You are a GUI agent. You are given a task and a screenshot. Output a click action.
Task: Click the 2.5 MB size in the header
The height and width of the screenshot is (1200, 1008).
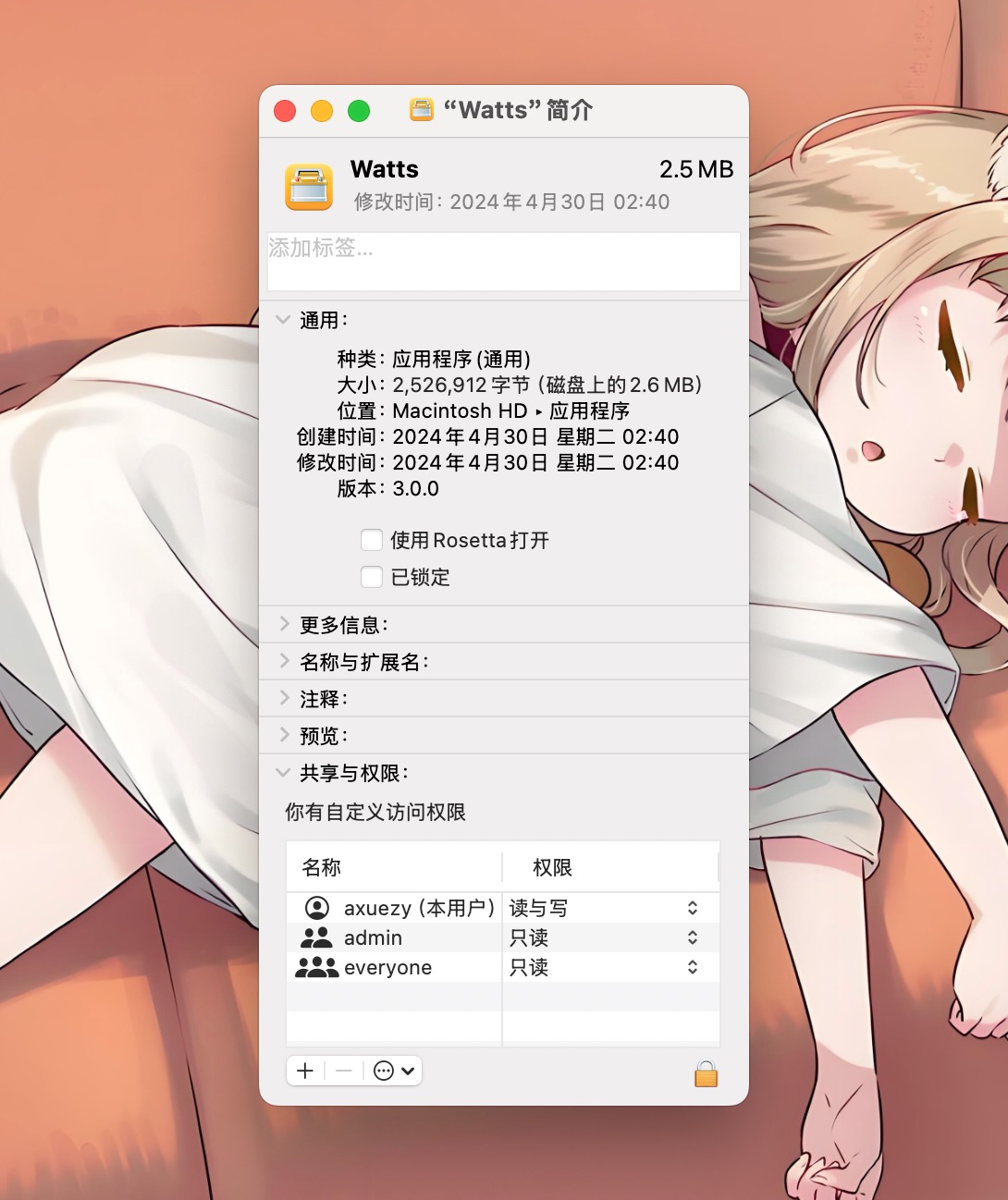[x=696, y=169]
